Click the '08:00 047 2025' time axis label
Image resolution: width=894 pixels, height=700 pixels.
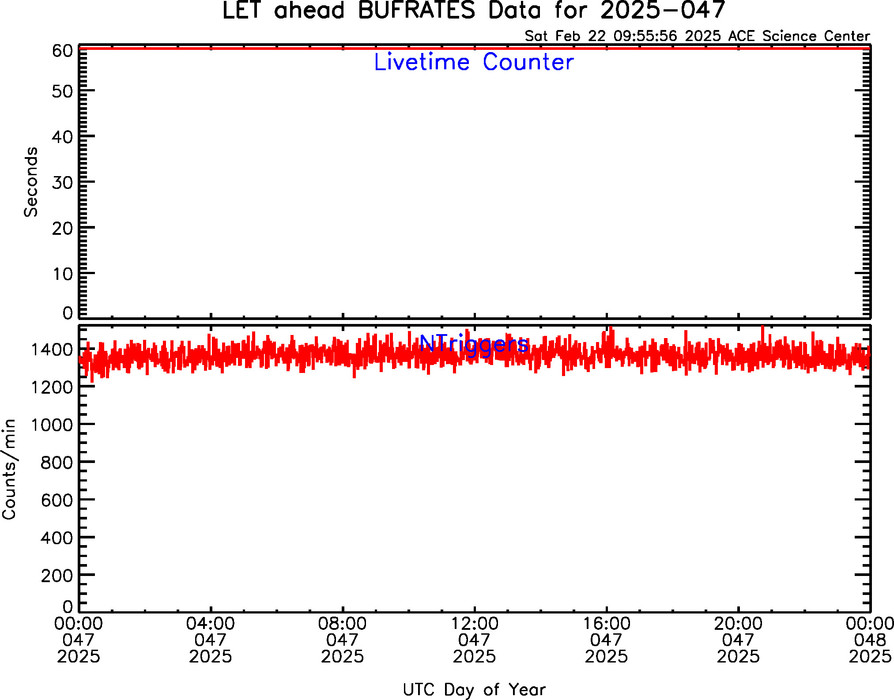point(342,640)
